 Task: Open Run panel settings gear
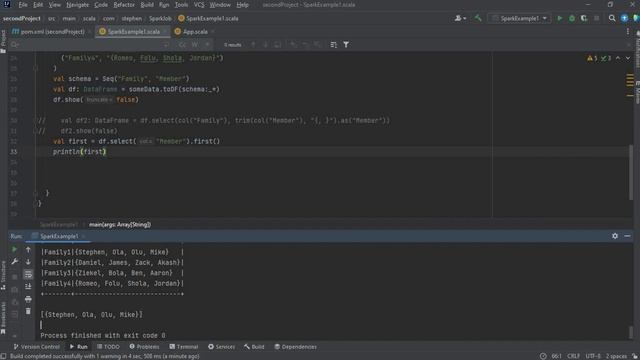pos(615,236)
